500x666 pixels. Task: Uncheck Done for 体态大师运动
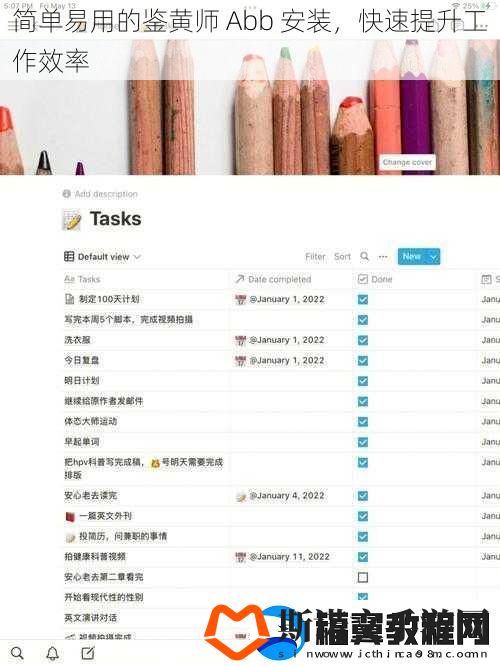point(363,422)
